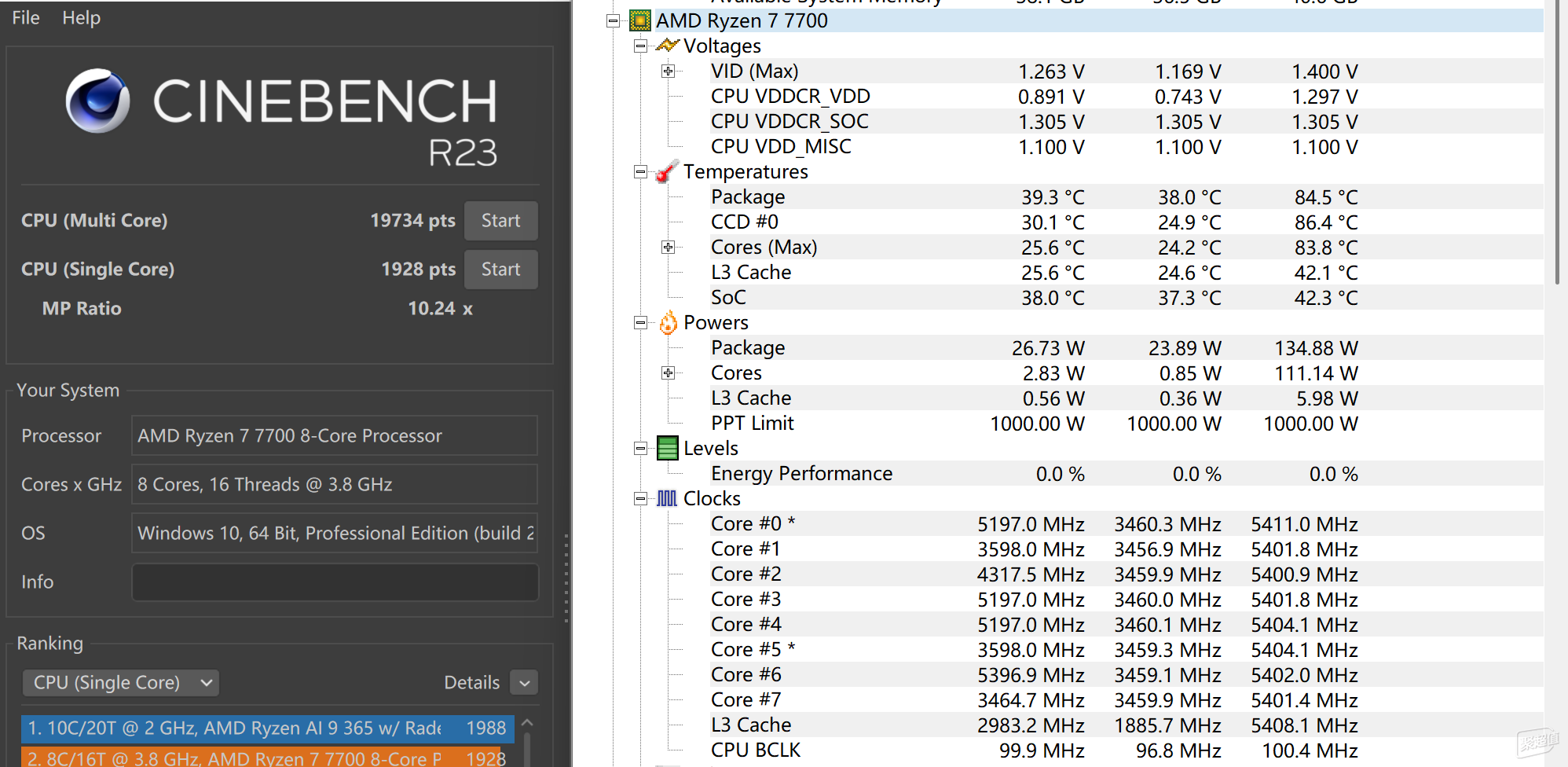1568x767 pixels.
Task: Collapse the Levels section
Action: click(640, 449)
